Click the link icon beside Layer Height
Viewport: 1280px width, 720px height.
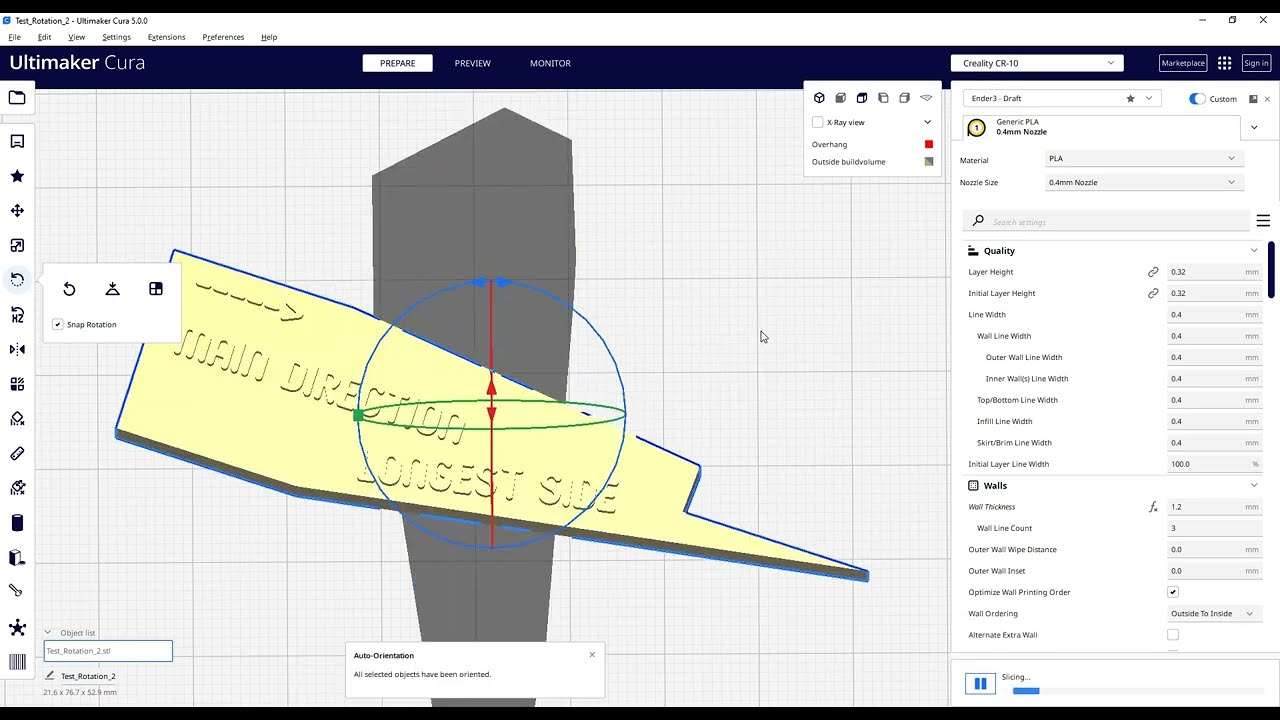[1153, 272]
